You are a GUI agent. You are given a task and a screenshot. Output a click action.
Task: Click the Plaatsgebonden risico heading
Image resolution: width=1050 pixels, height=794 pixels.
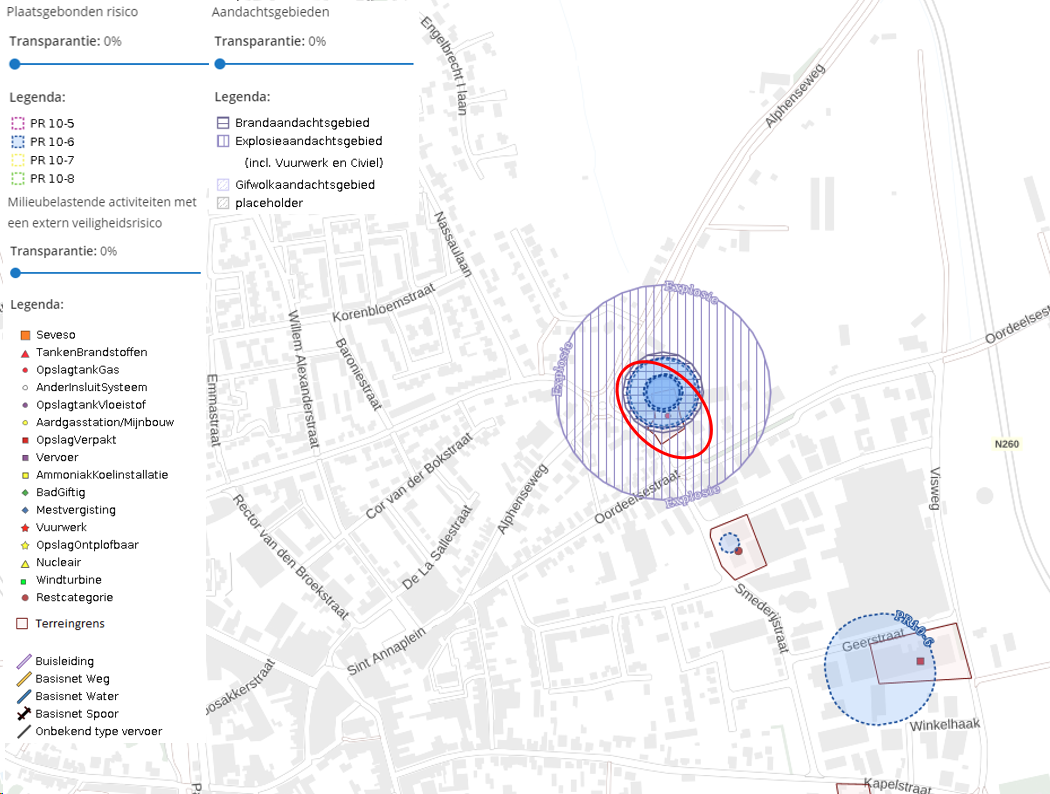[72, 11]
